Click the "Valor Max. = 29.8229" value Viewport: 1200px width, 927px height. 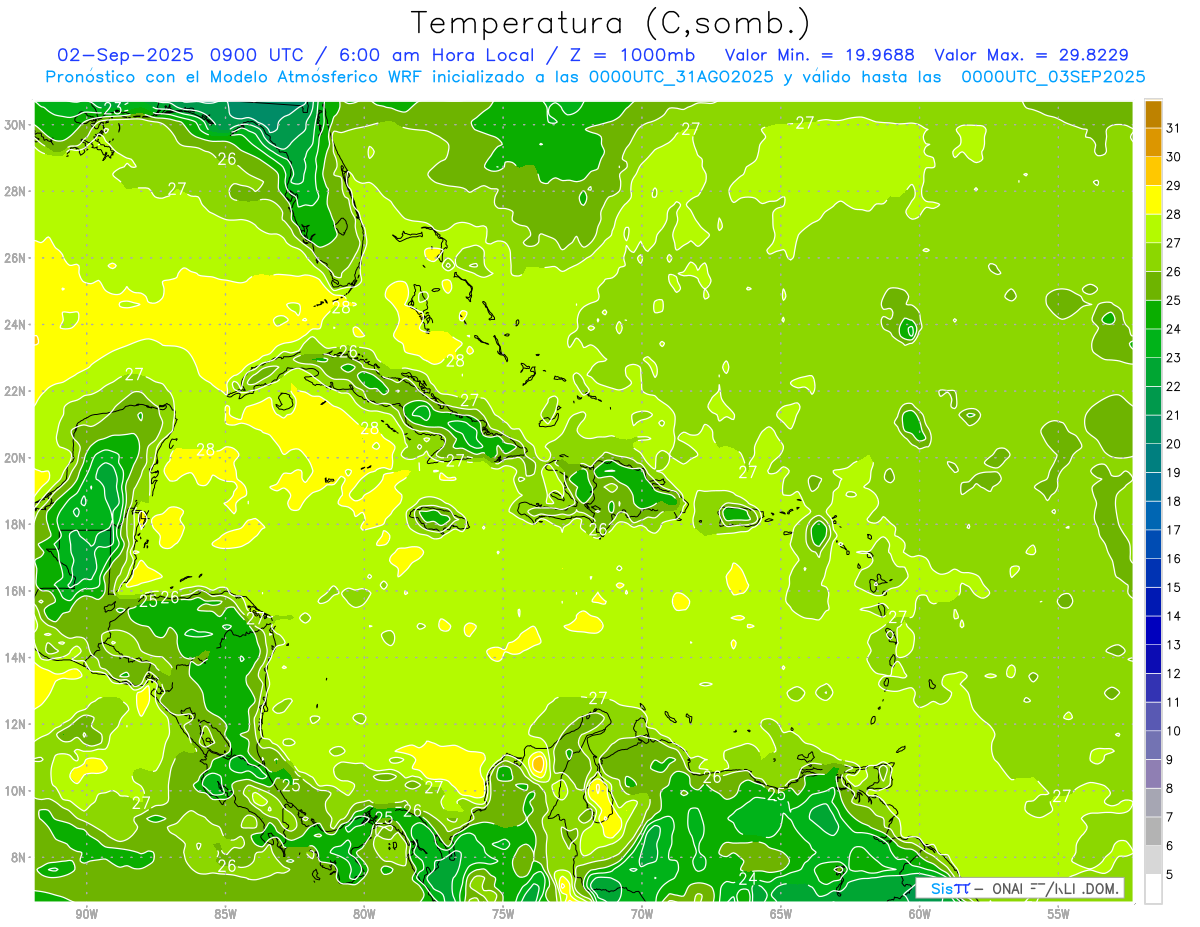[1031, 55]
